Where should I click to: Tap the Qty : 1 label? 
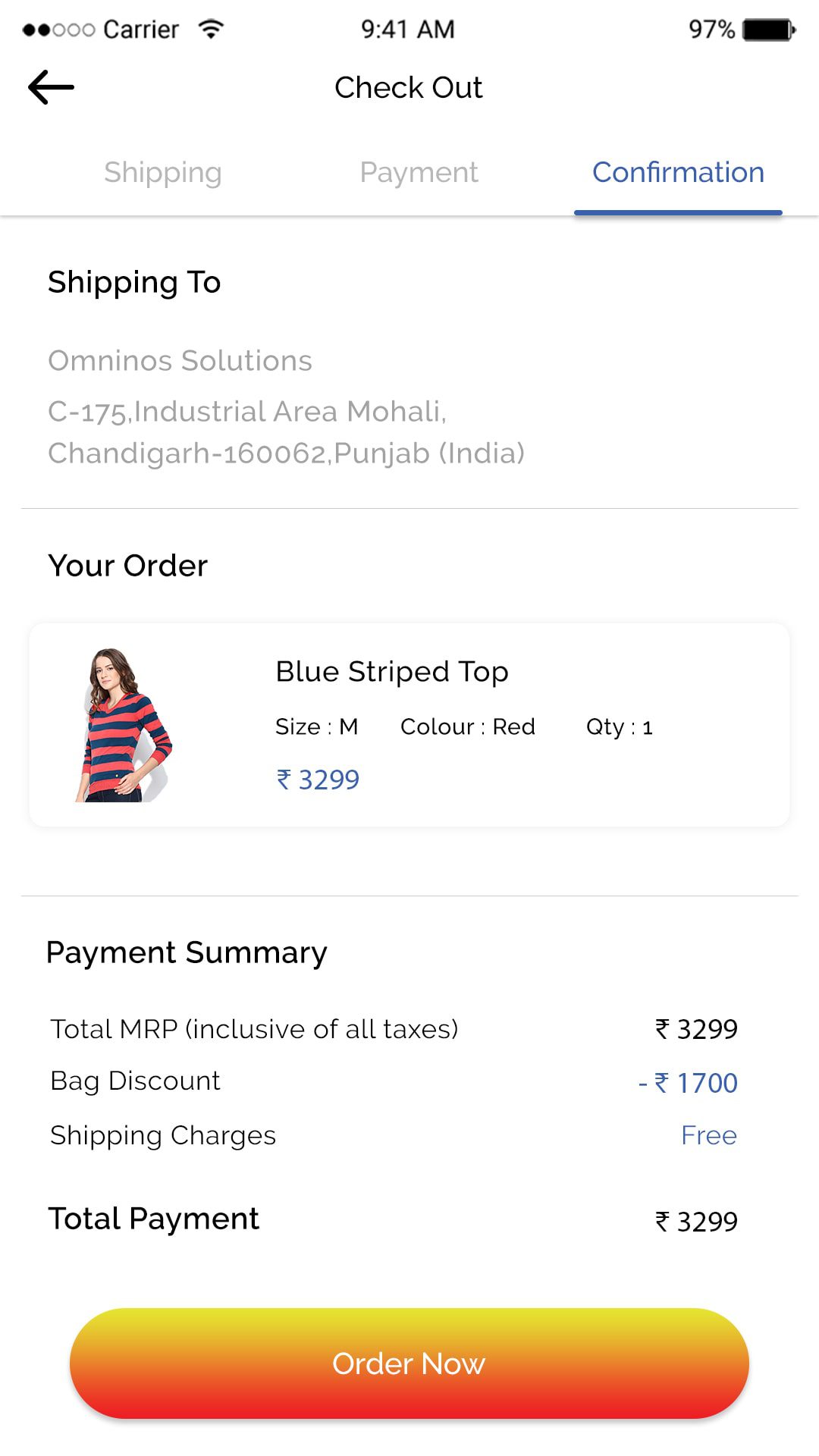tap(619, 727)
